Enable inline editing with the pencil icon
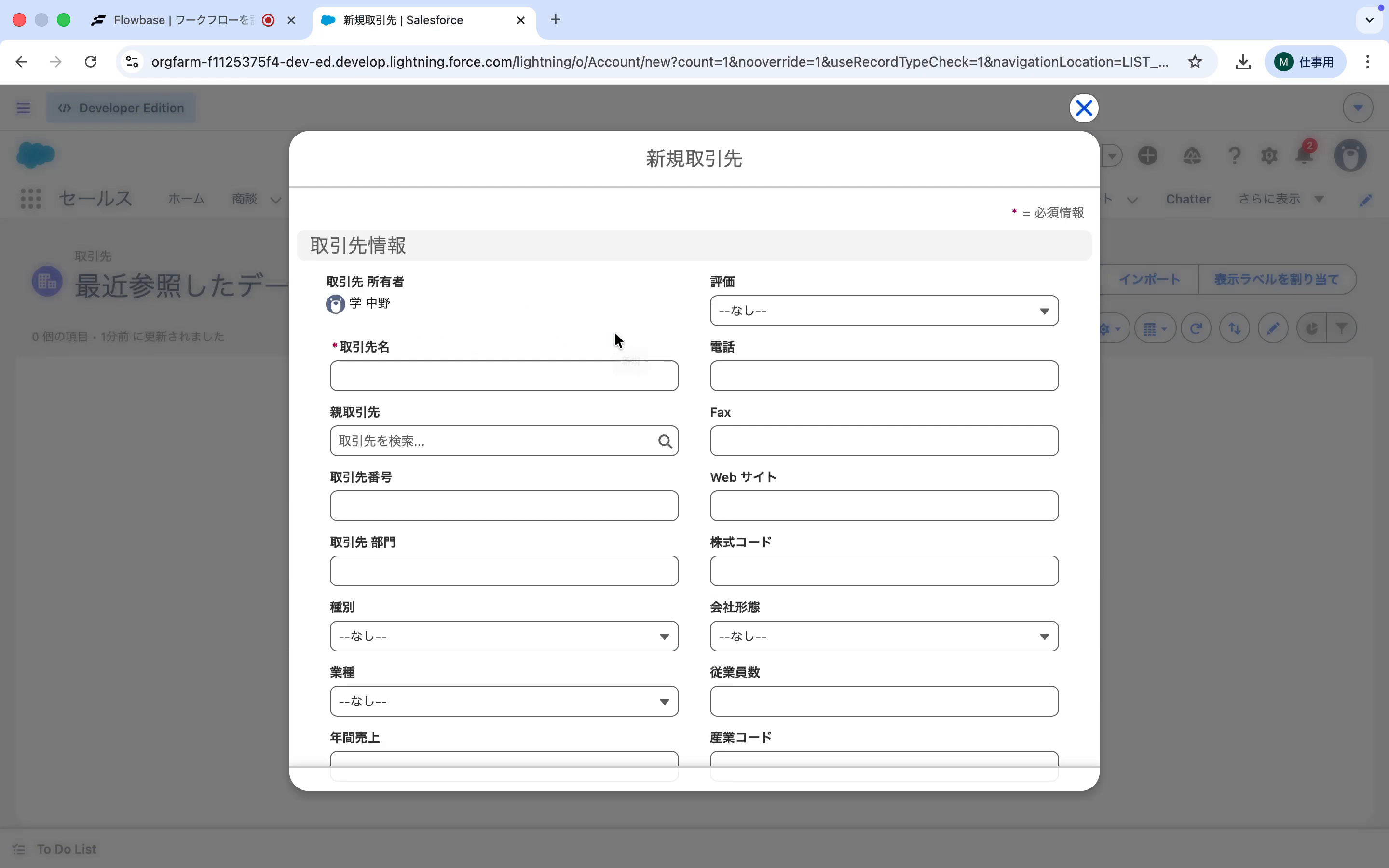 (1272, 328)
